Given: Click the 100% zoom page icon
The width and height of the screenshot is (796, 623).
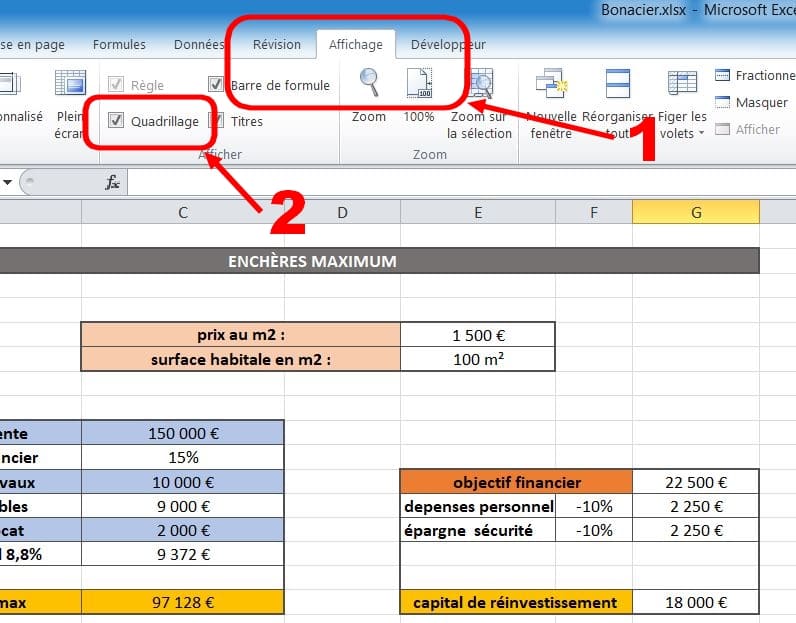Looking at the screenshot, I should [419, 82].
